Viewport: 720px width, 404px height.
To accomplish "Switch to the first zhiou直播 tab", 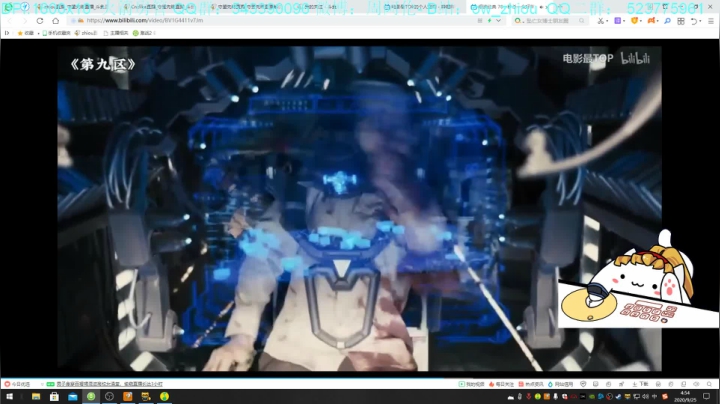I will click(73, 7).
